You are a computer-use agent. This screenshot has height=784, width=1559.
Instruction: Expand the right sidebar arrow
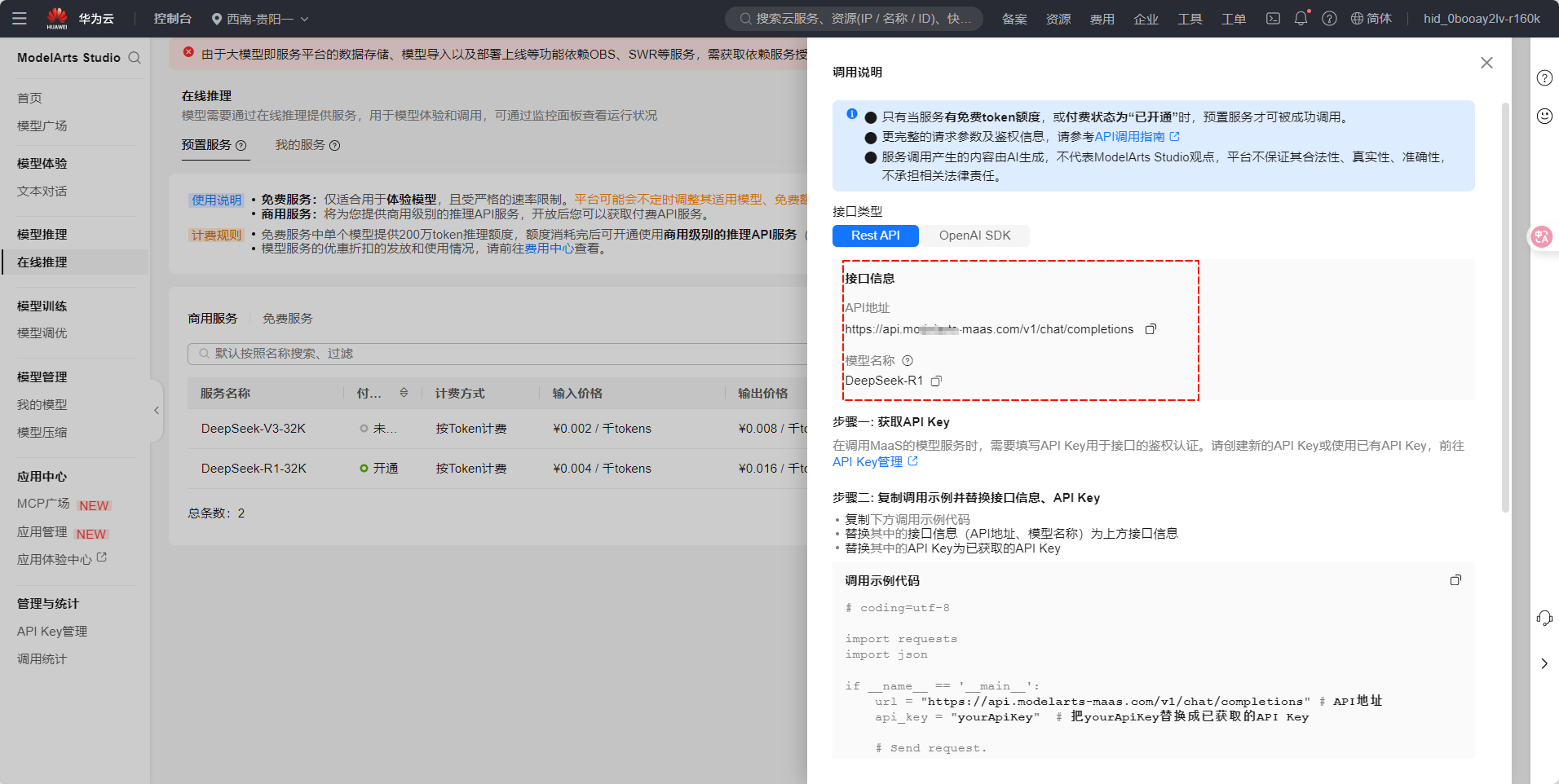click(1544, 663)
